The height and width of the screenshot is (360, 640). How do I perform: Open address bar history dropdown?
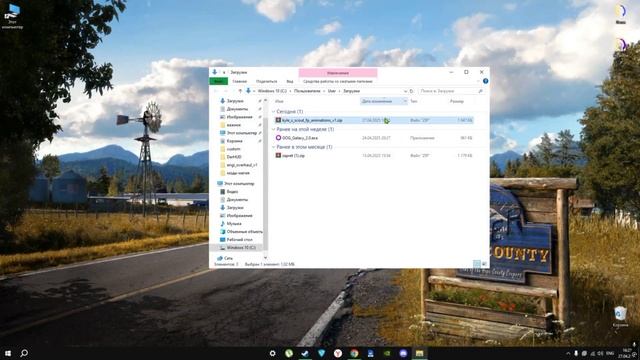(405, 91)
